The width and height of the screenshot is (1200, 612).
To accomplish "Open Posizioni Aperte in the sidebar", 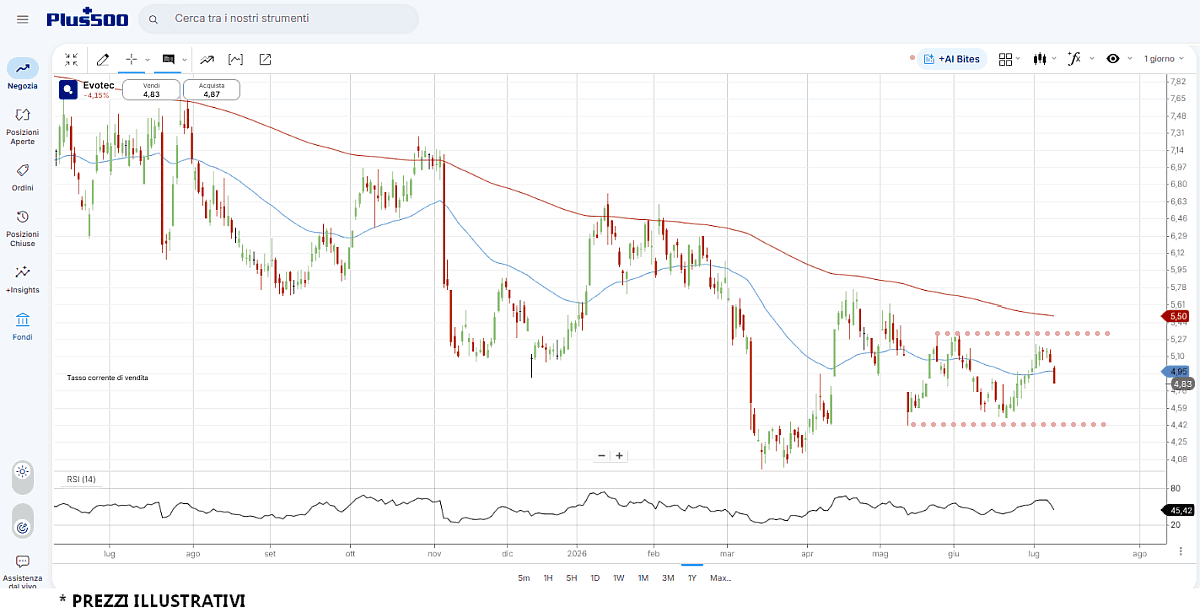I will pos(23,126).
